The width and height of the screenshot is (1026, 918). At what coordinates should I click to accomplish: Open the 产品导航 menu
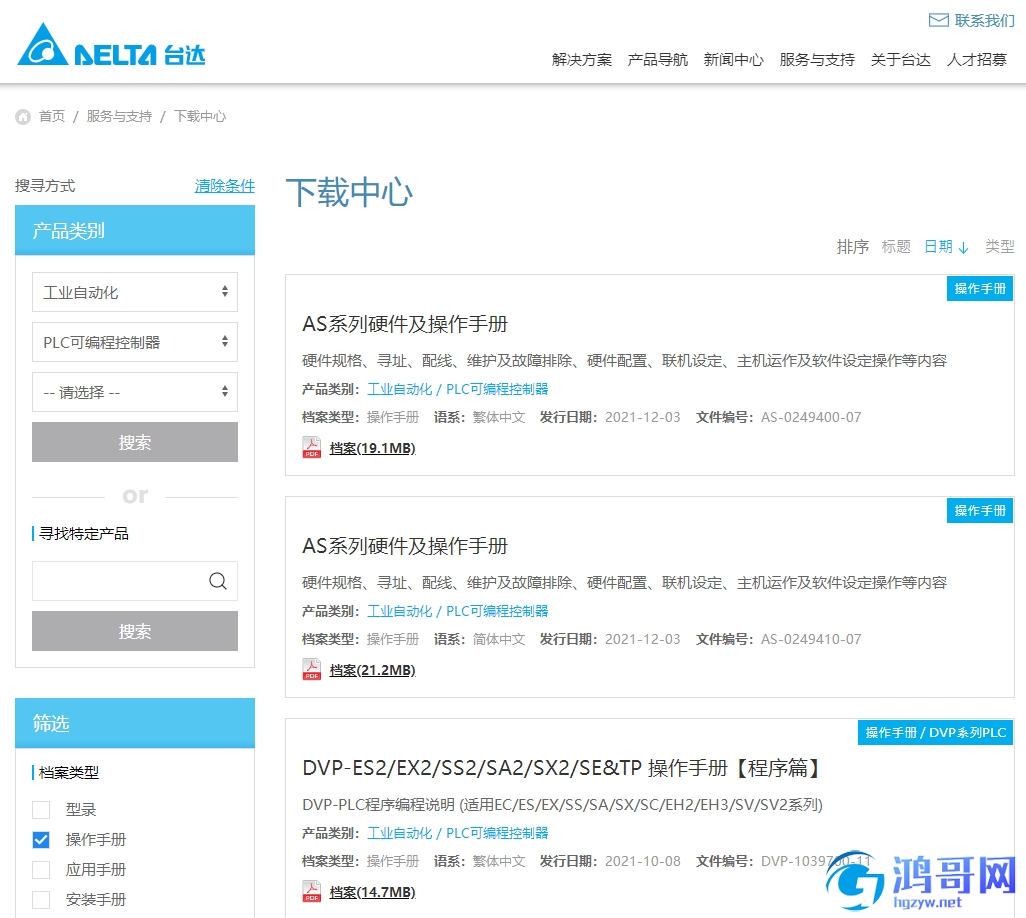[658, 60]
